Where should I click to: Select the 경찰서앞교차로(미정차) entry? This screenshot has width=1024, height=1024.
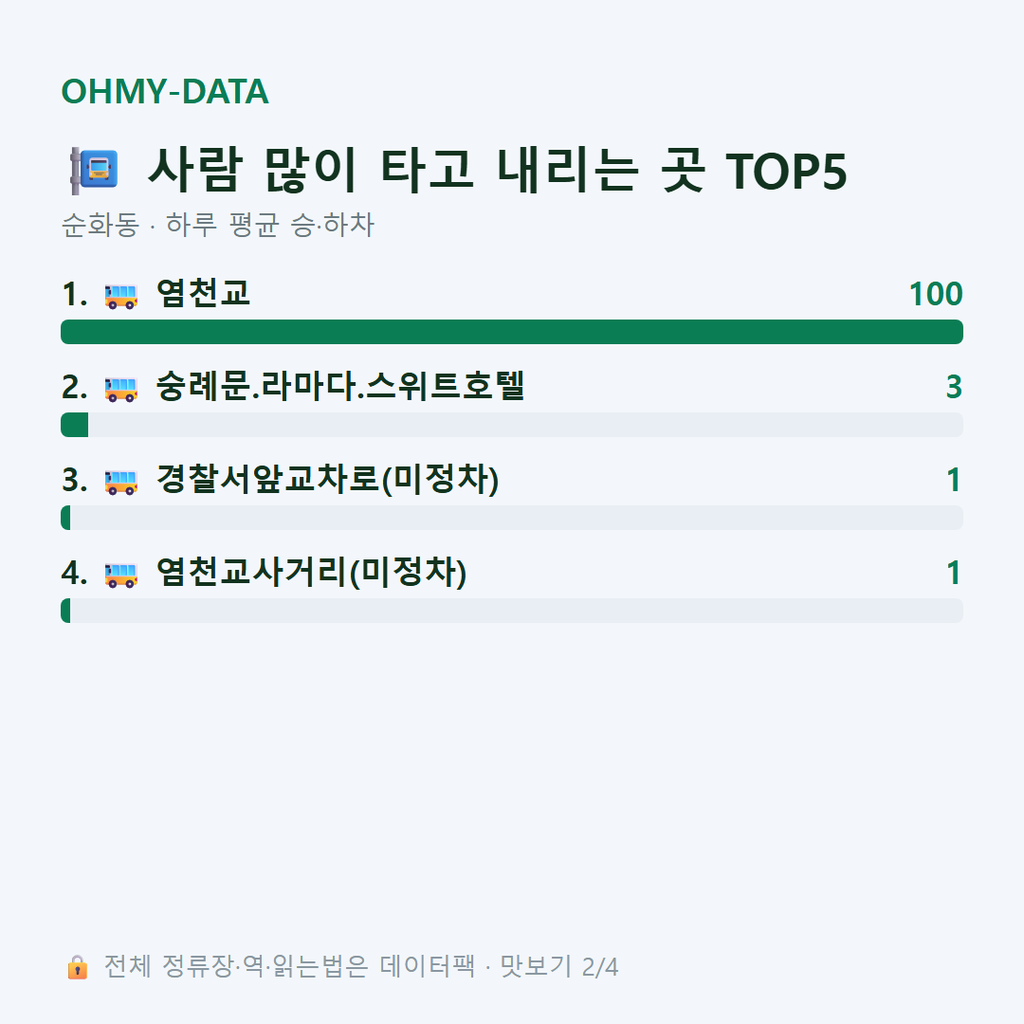coord(327,479)
